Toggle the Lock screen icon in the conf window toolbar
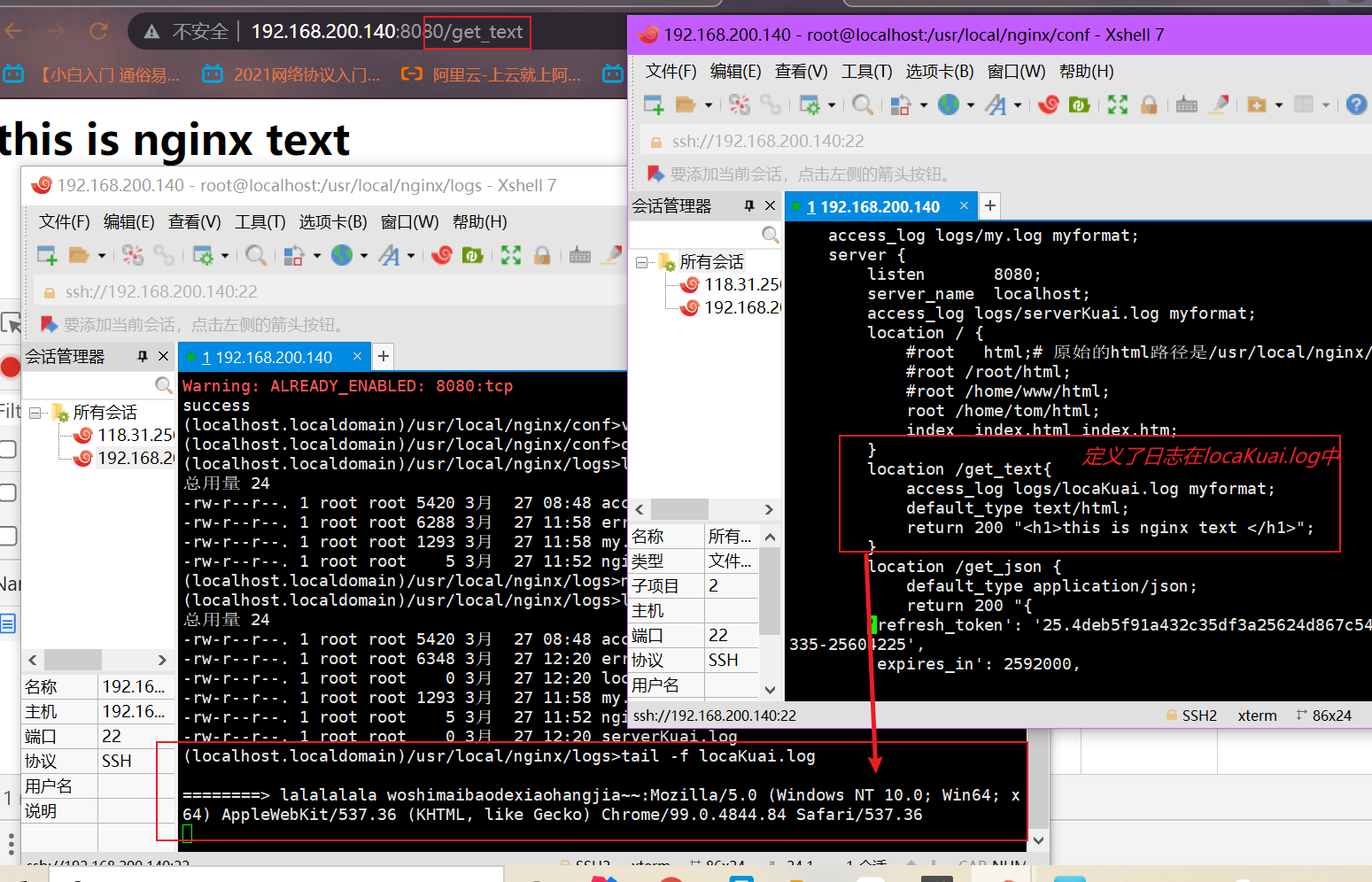The image size is (1372, 882). 1149,105
